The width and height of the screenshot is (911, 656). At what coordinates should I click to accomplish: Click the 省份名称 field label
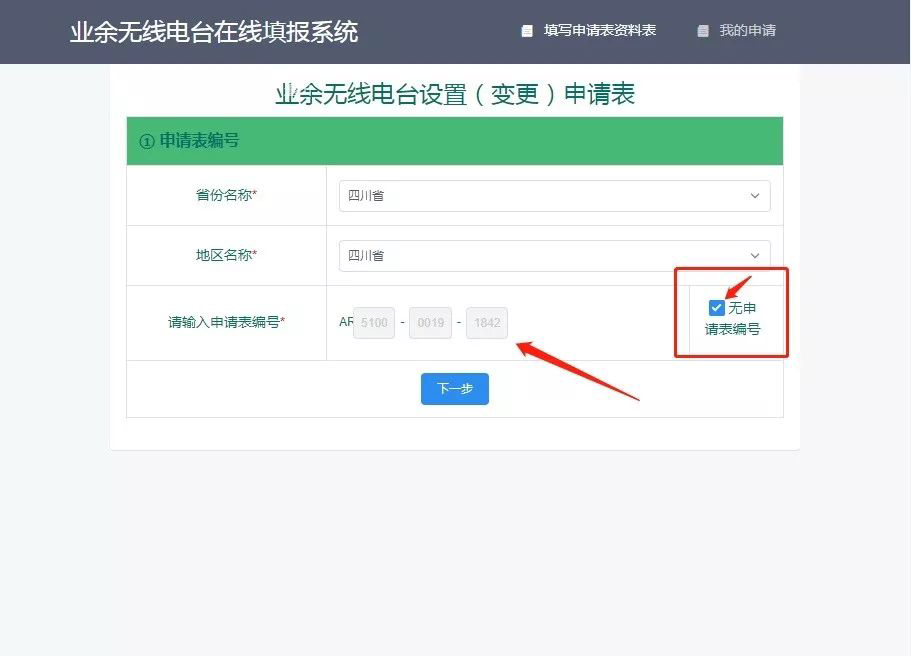pos(226,196)
